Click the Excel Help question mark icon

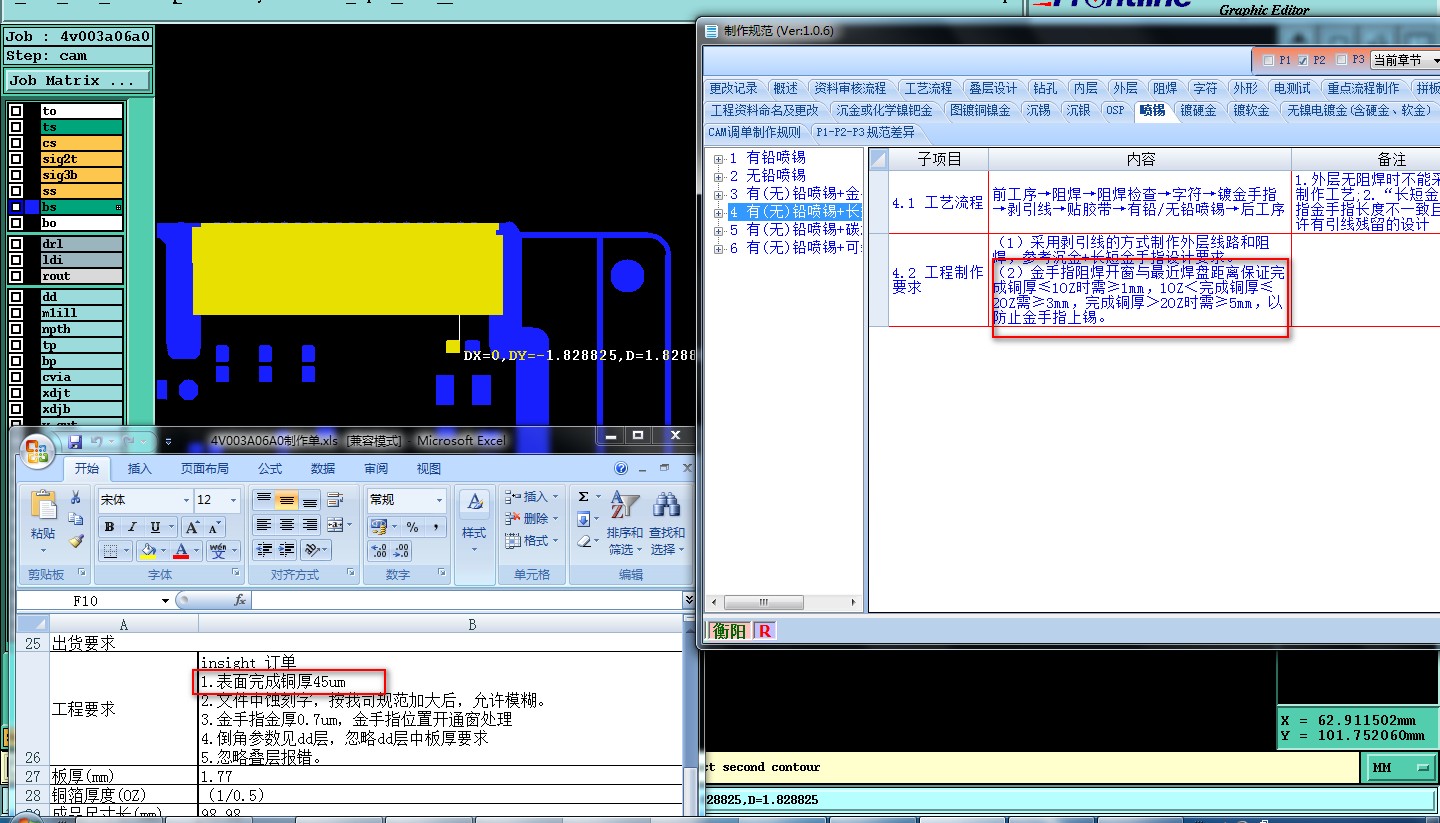[x=621, y=468]
